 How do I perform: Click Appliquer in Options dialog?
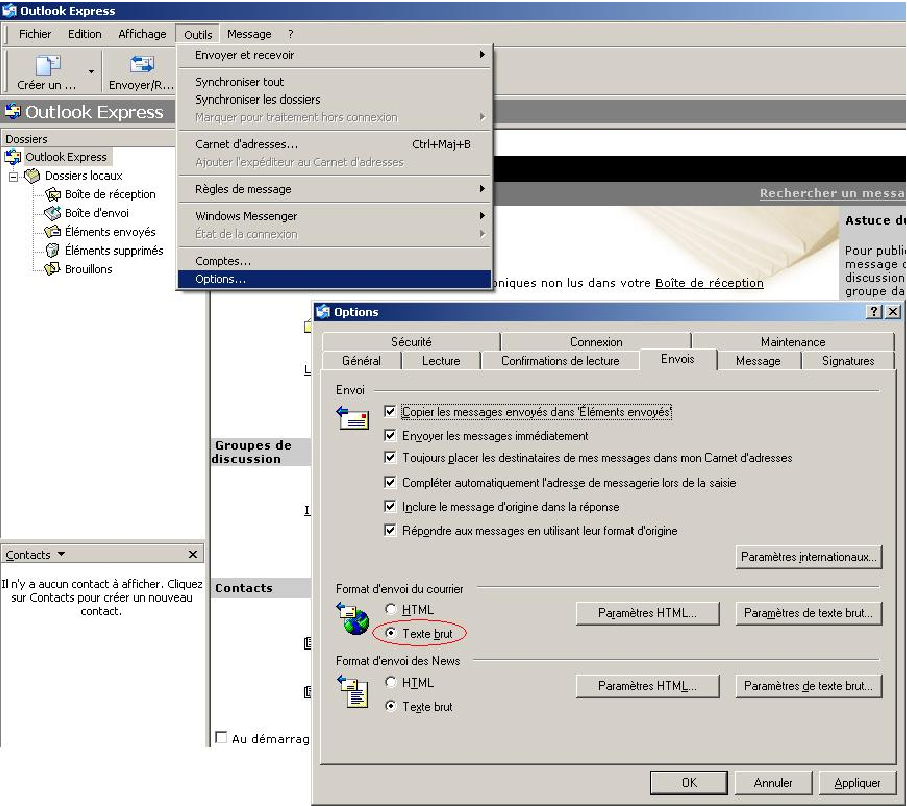click(x=857, y=782)
